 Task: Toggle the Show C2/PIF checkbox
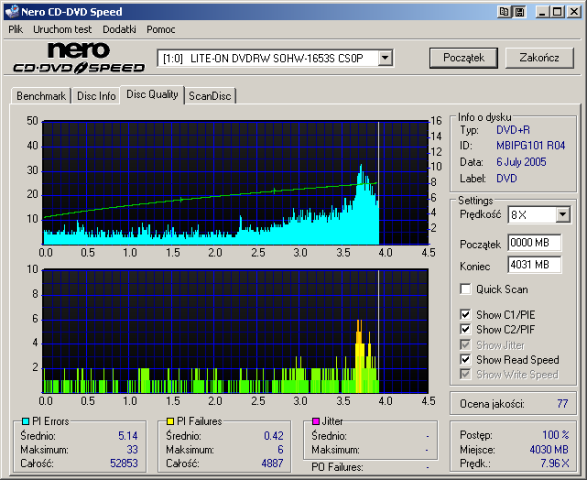coord(465,329)
